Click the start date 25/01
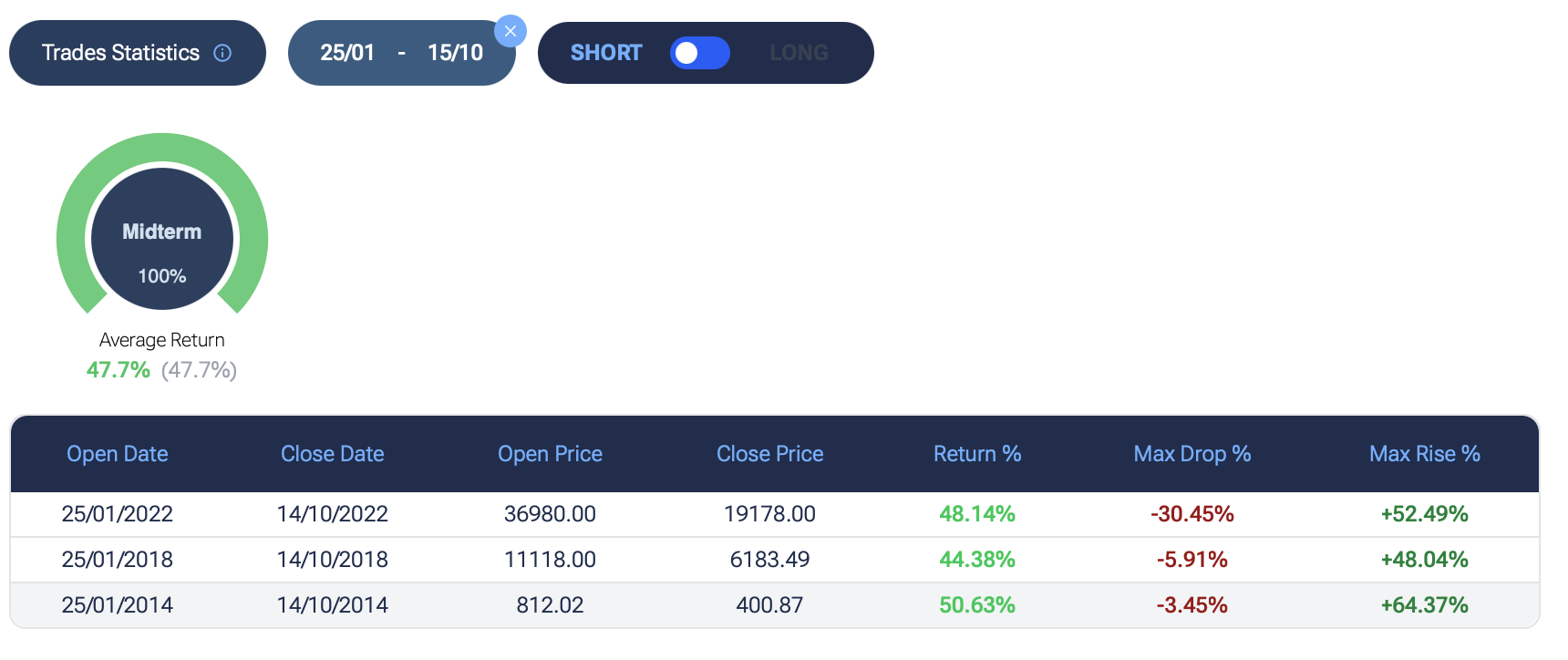 (x=347, y=53)
